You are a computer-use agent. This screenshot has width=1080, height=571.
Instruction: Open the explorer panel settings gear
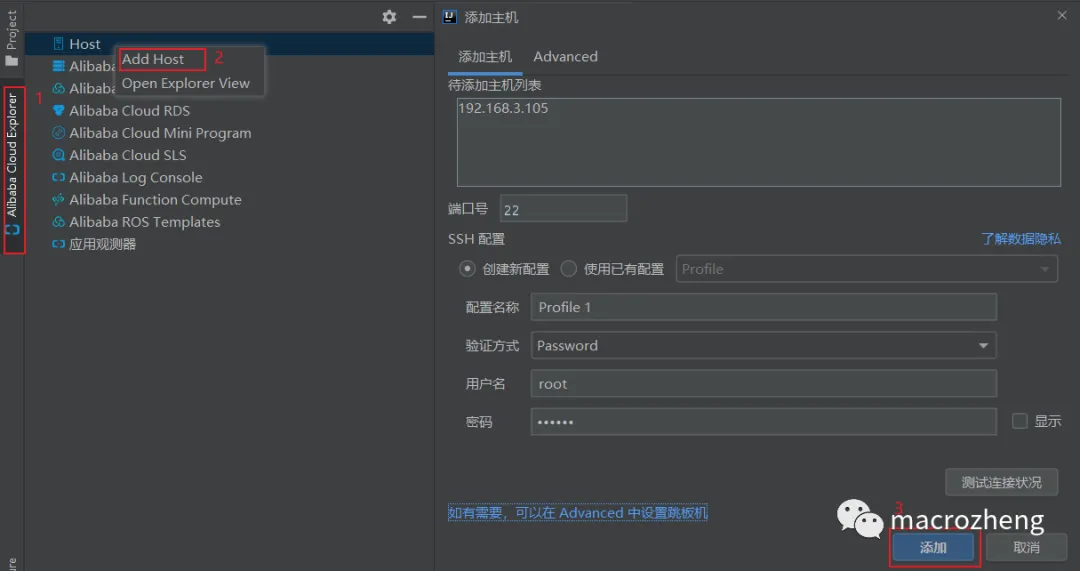[x=389, y=17]
